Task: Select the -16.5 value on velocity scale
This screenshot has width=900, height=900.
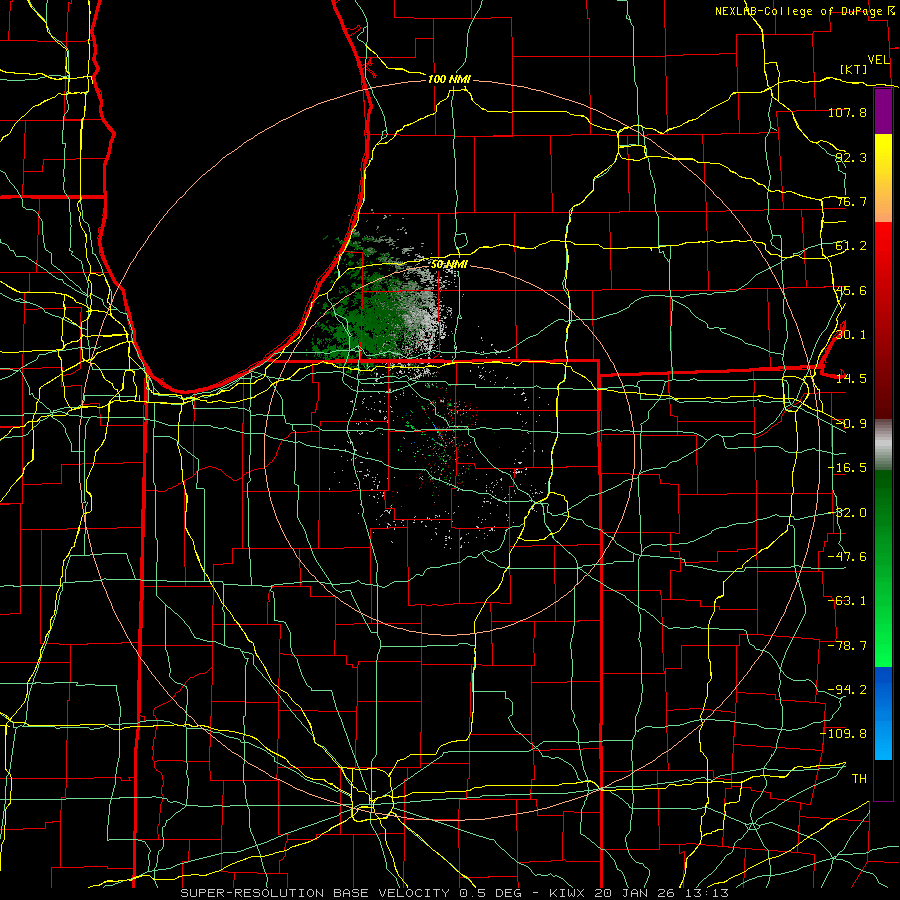Action: coord(847,468)
